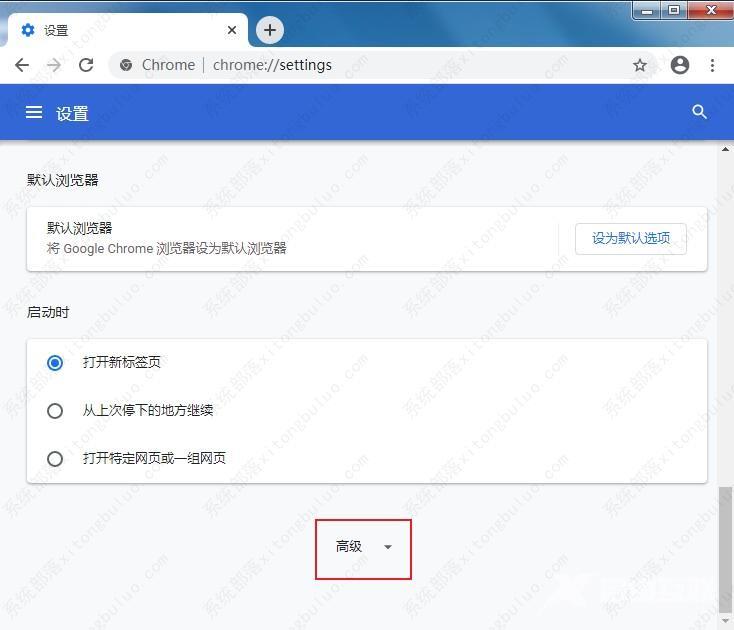734x630 pixels.
Task: Open a new tab with plus button
Action: click(x=270, y=30)
